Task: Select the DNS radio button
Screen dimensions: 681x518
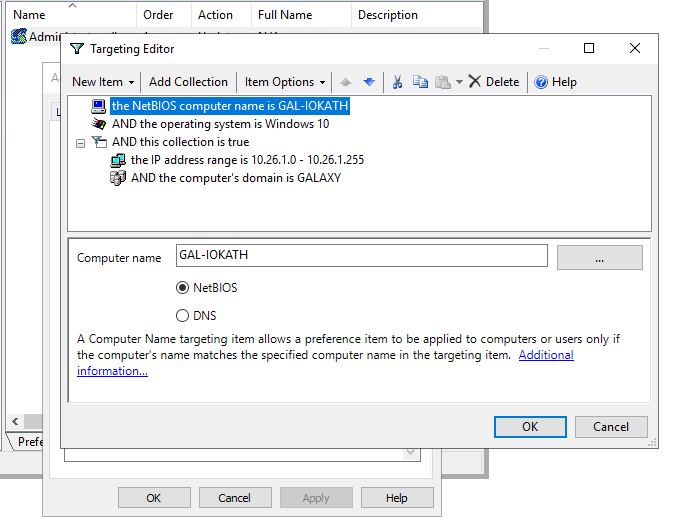Action: pyautogui.click(x=182, y=316)
